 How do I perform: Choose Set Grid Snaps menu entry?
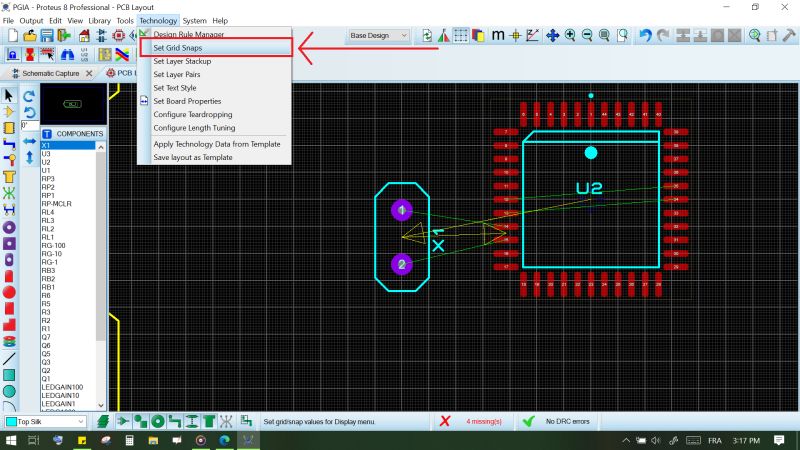click(215, 47)
